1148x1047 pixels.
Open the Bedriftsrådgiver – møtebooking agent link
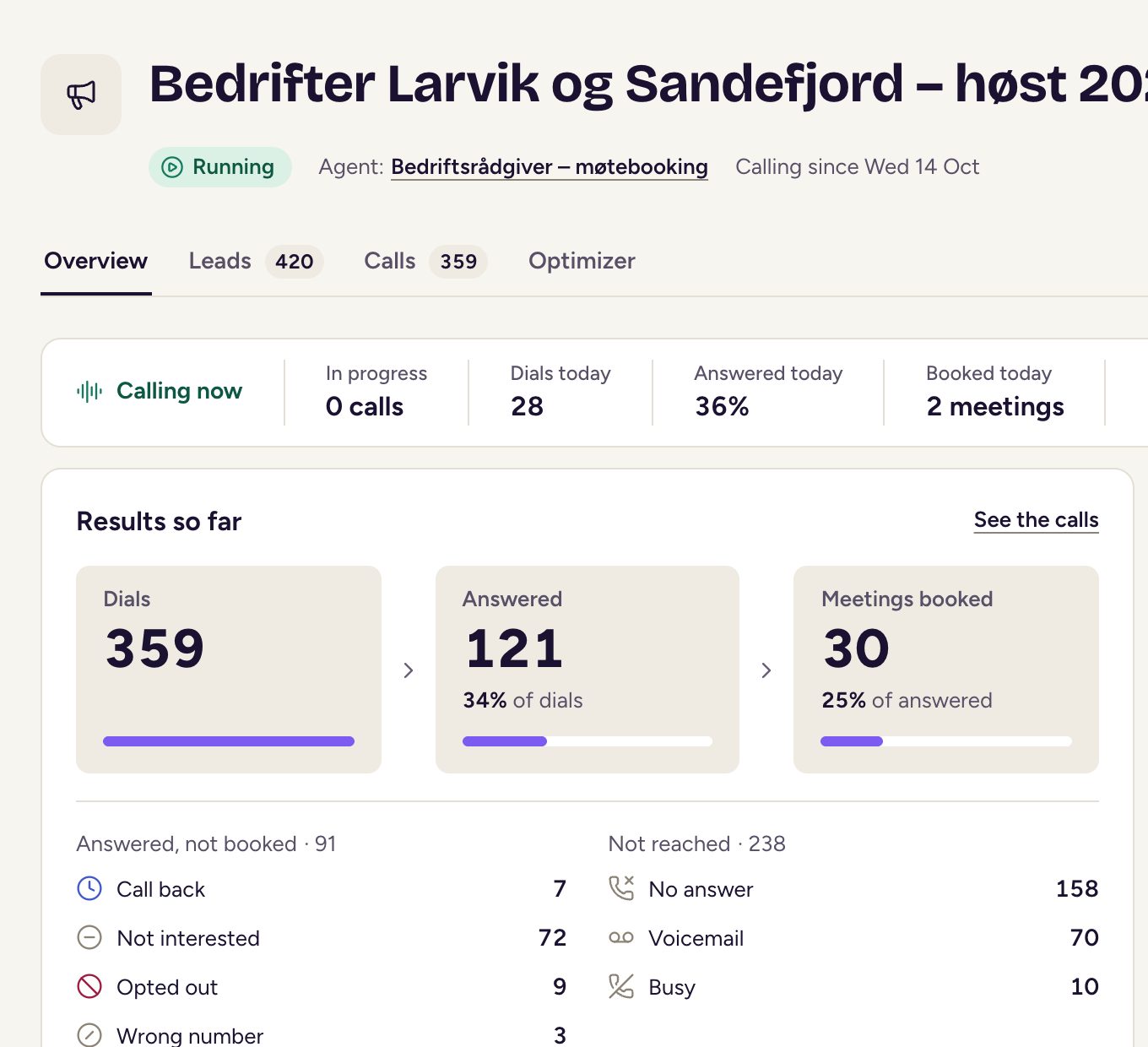pyautogui.click(x=550, y=167)
